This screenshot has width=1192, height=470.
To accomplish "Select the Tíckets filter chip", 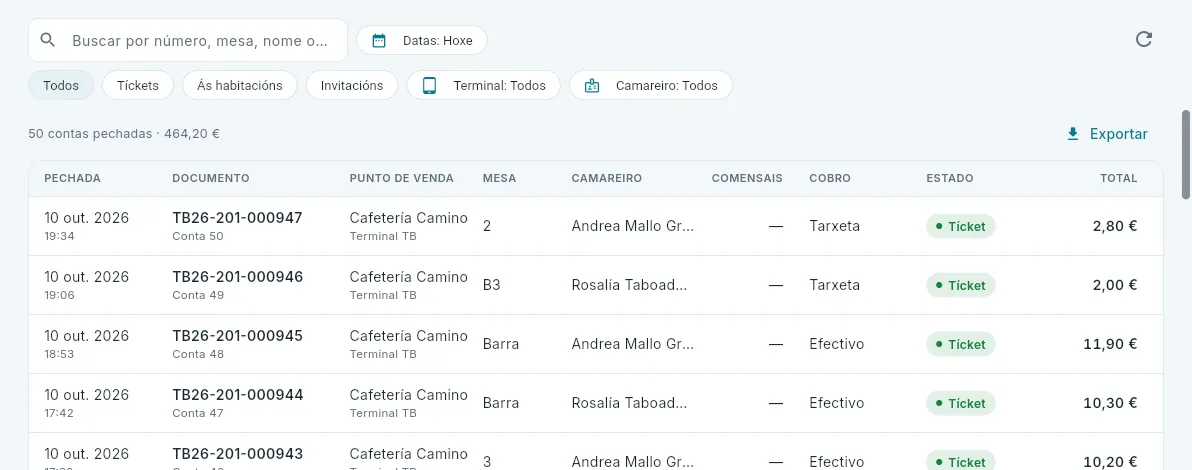I will click(138, 85).
